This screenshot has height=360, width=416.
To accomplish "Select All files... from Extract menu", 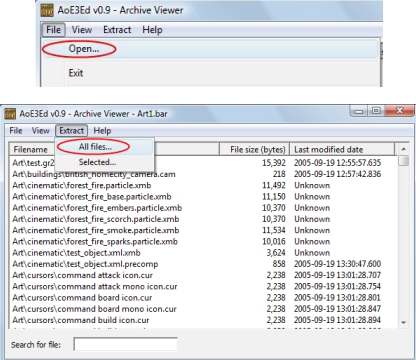I will click(x=104, y=147).
